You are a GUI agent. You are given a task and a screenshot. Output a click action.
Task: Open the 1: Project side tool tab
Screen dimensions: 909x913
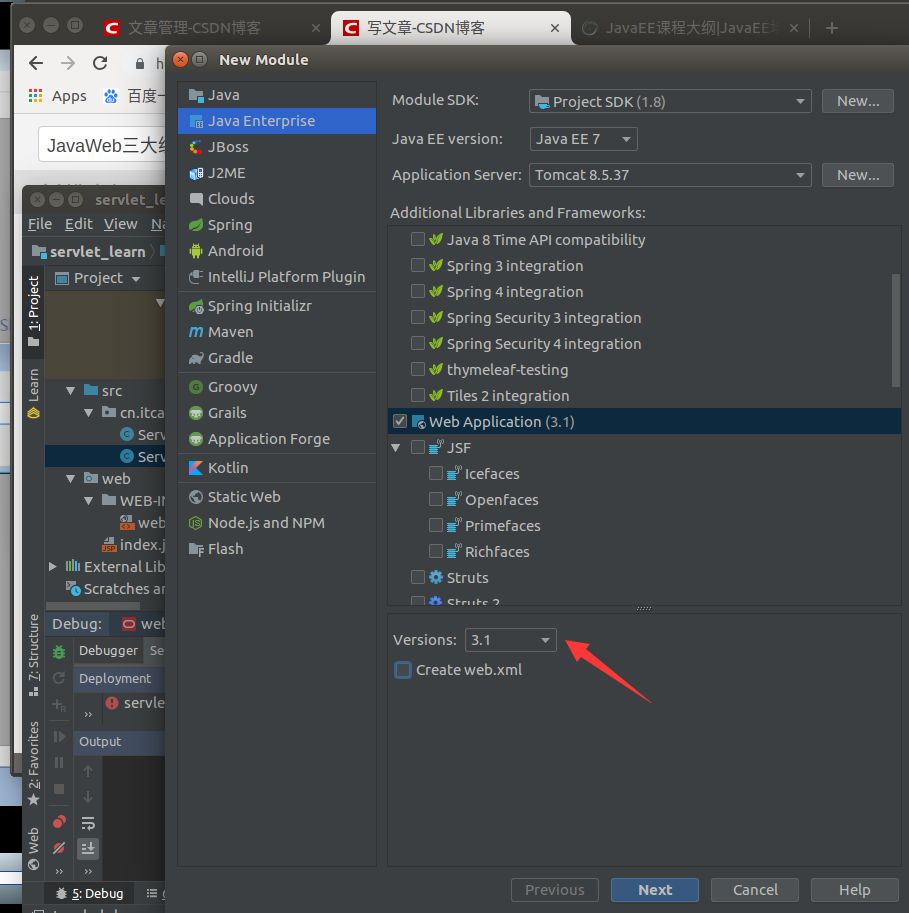pyautogui.click(x=34, y=310)
